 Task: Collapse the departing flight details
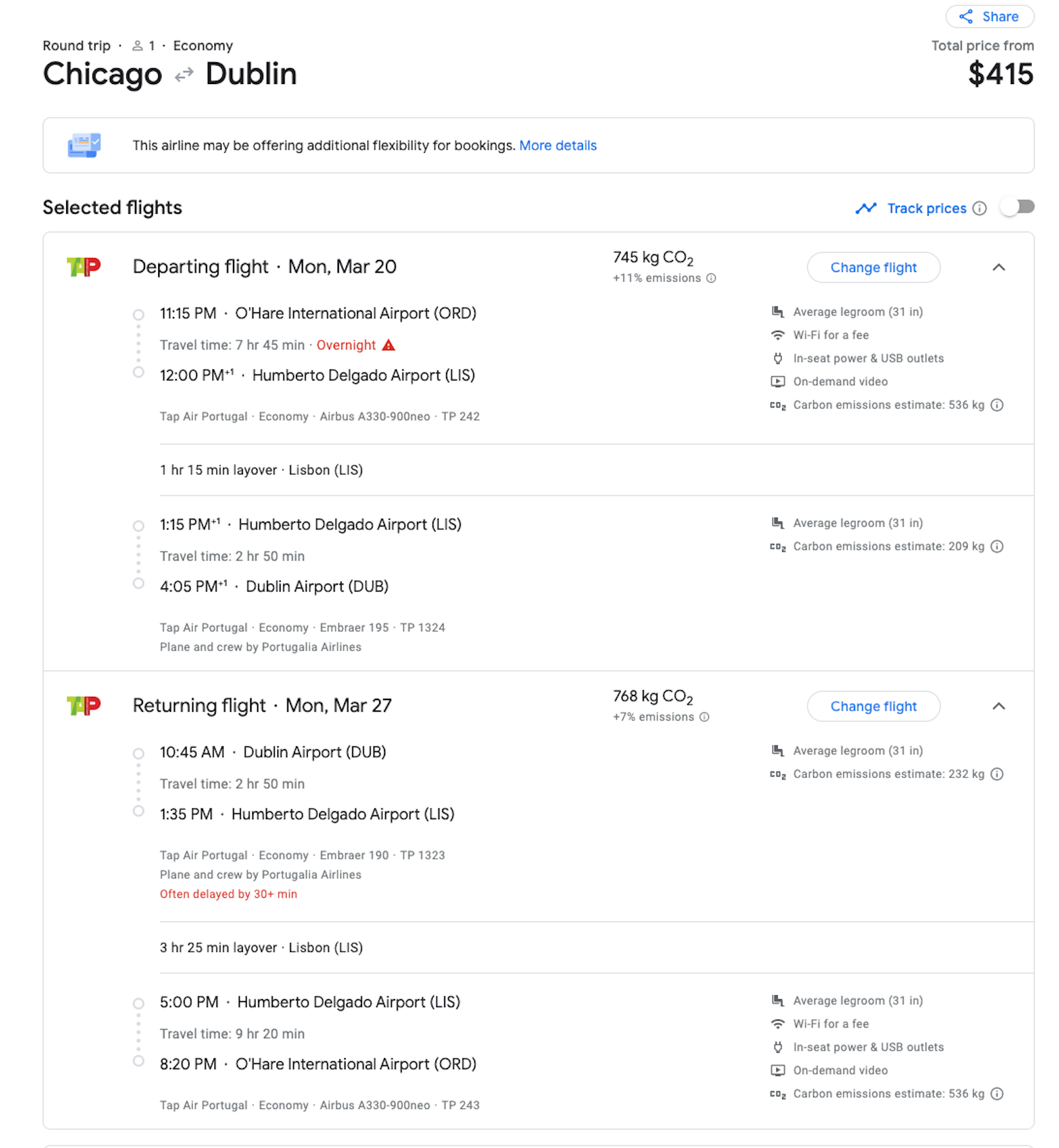(x=999, y=267)
